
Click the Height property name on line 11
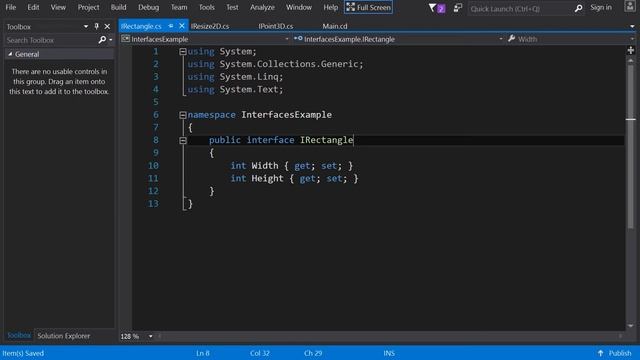[267, 178]
